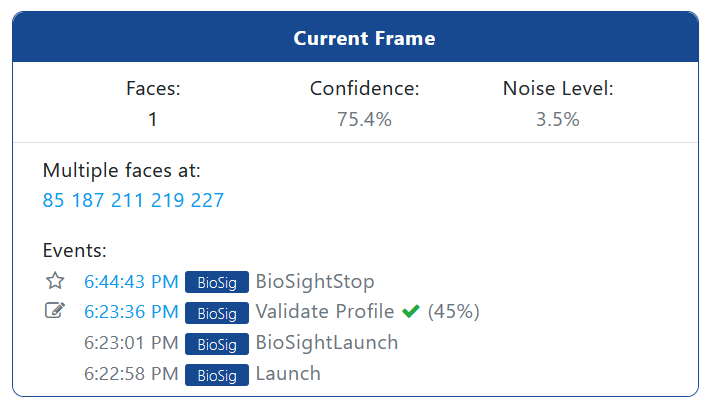The image size is (711, 414).
Task: Click the 75.4% confidence value
Action: pos(364,119)
